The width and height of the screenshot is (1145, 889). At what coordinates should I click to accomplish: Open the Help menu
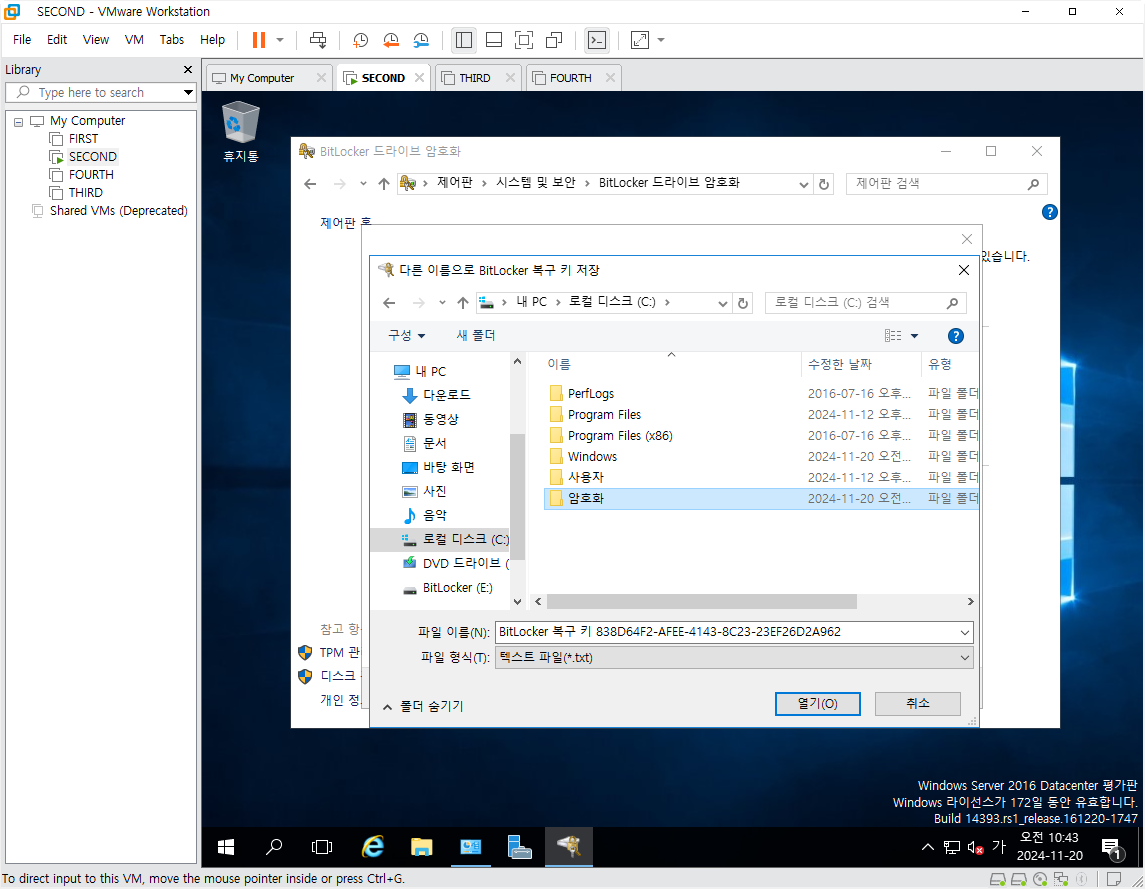212,39
